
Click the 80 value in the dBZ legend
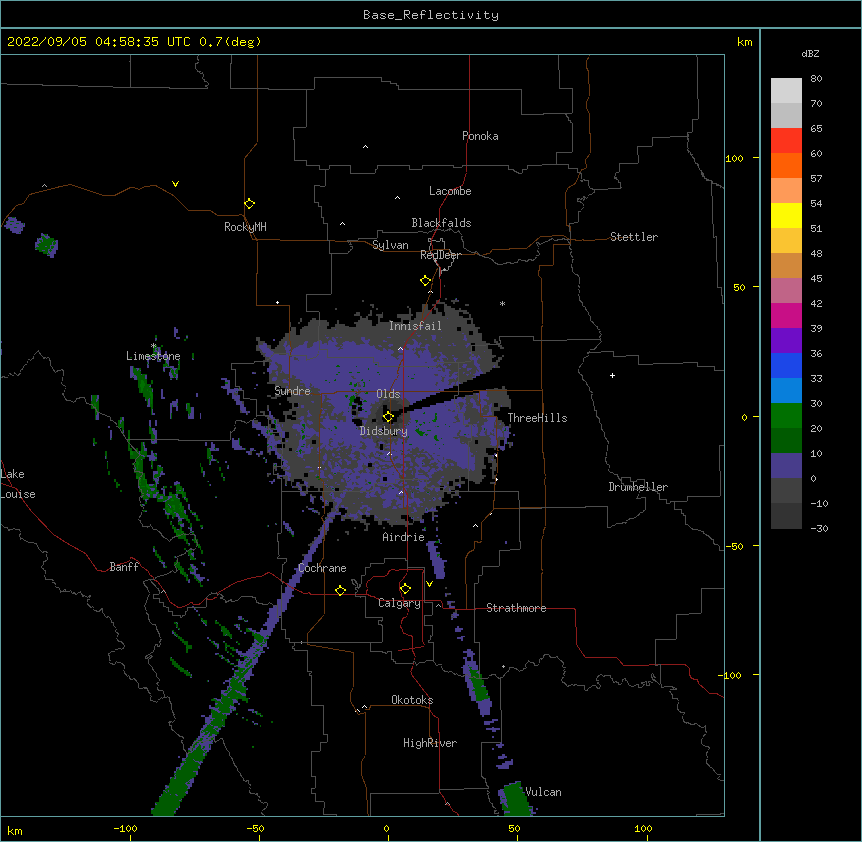coord(816,79)
